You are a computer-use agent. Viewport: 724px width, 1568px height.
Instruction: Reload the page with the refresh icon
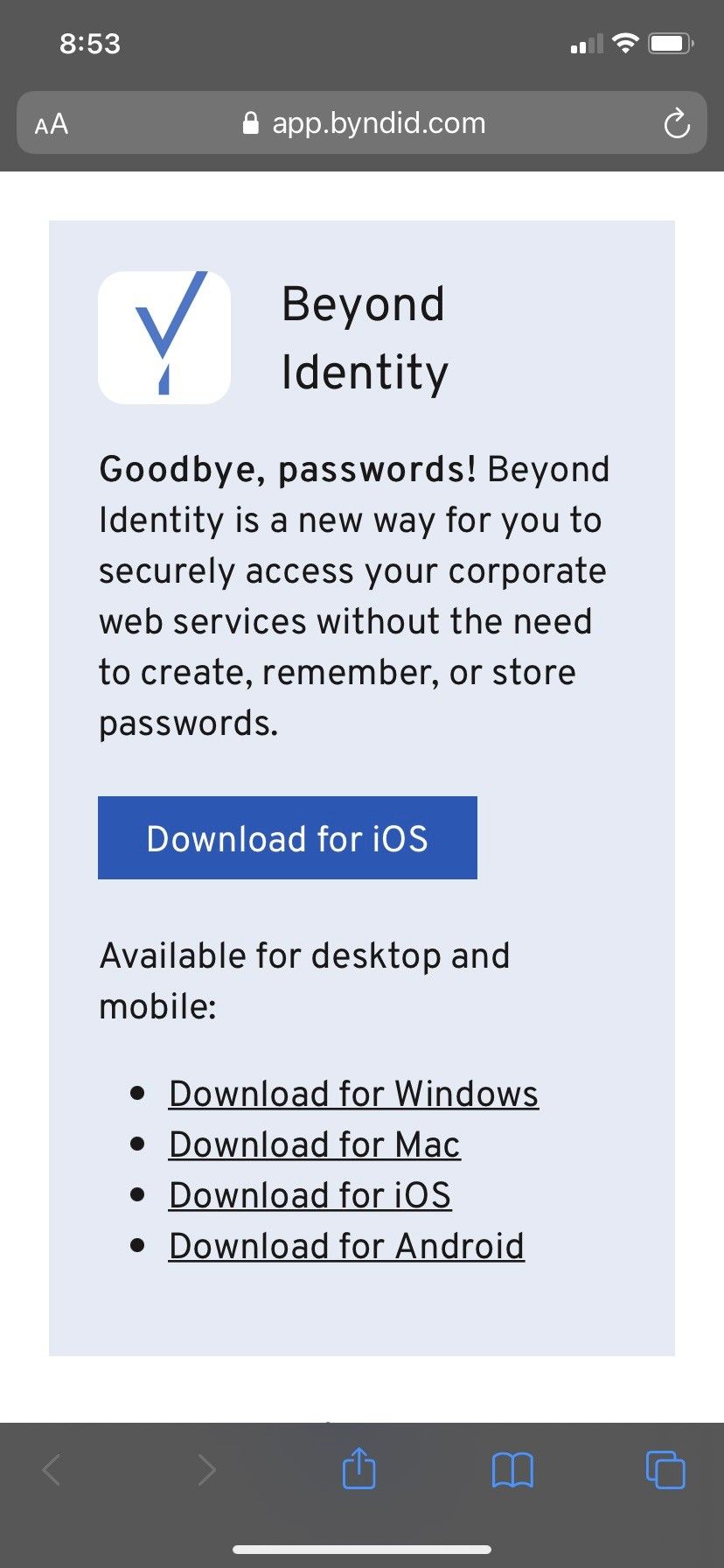coord(676,124)
